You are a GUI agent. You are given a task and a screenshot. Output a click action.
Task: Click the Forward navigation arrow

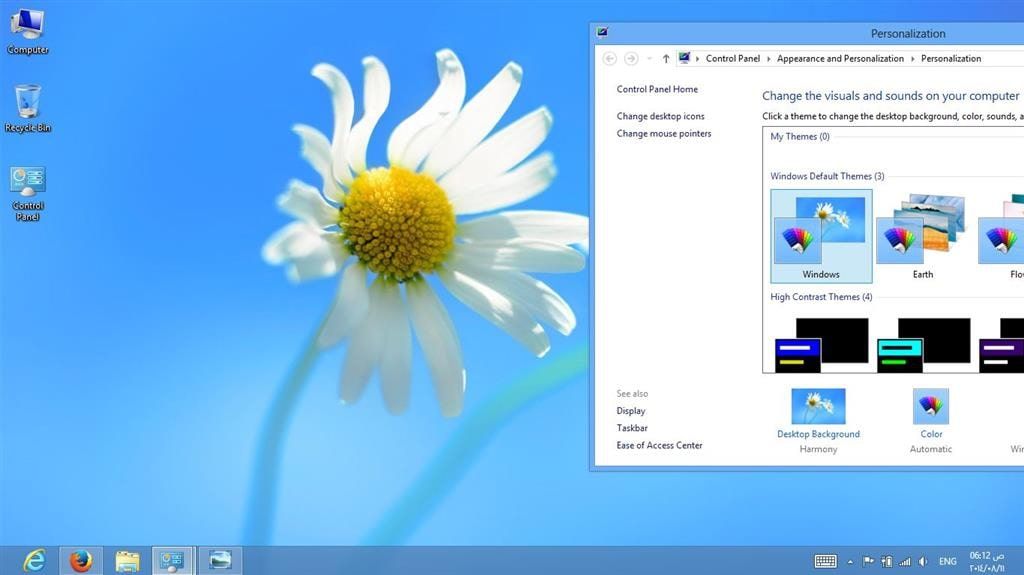(x=631, y=59)
